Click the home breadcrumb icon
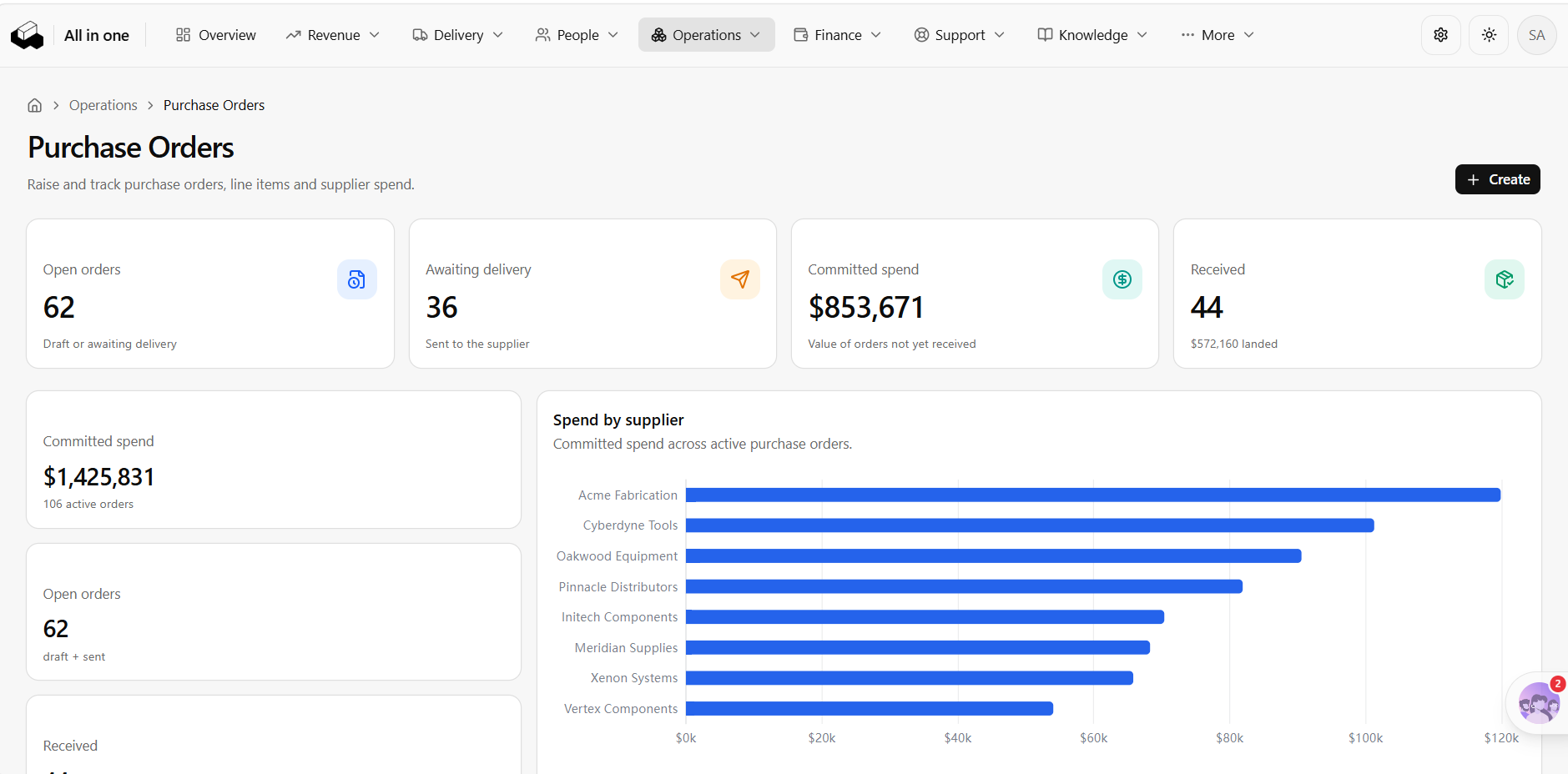The image size is (1568, 774). (35, 105)
